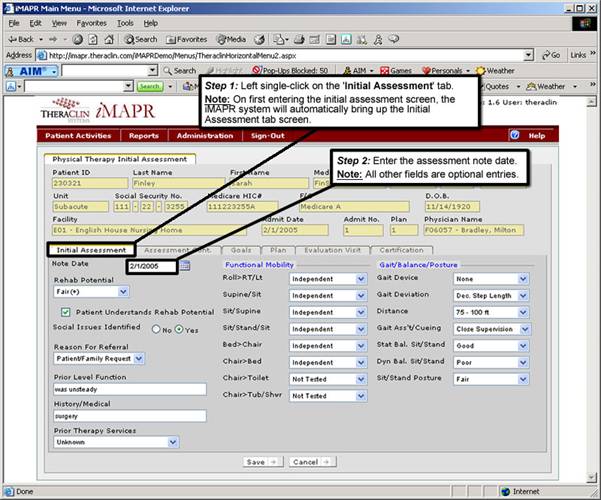Toggle Patient Understands Rehab Potential checkbox
The image size is (601, 500).
(x=66, y=312)
